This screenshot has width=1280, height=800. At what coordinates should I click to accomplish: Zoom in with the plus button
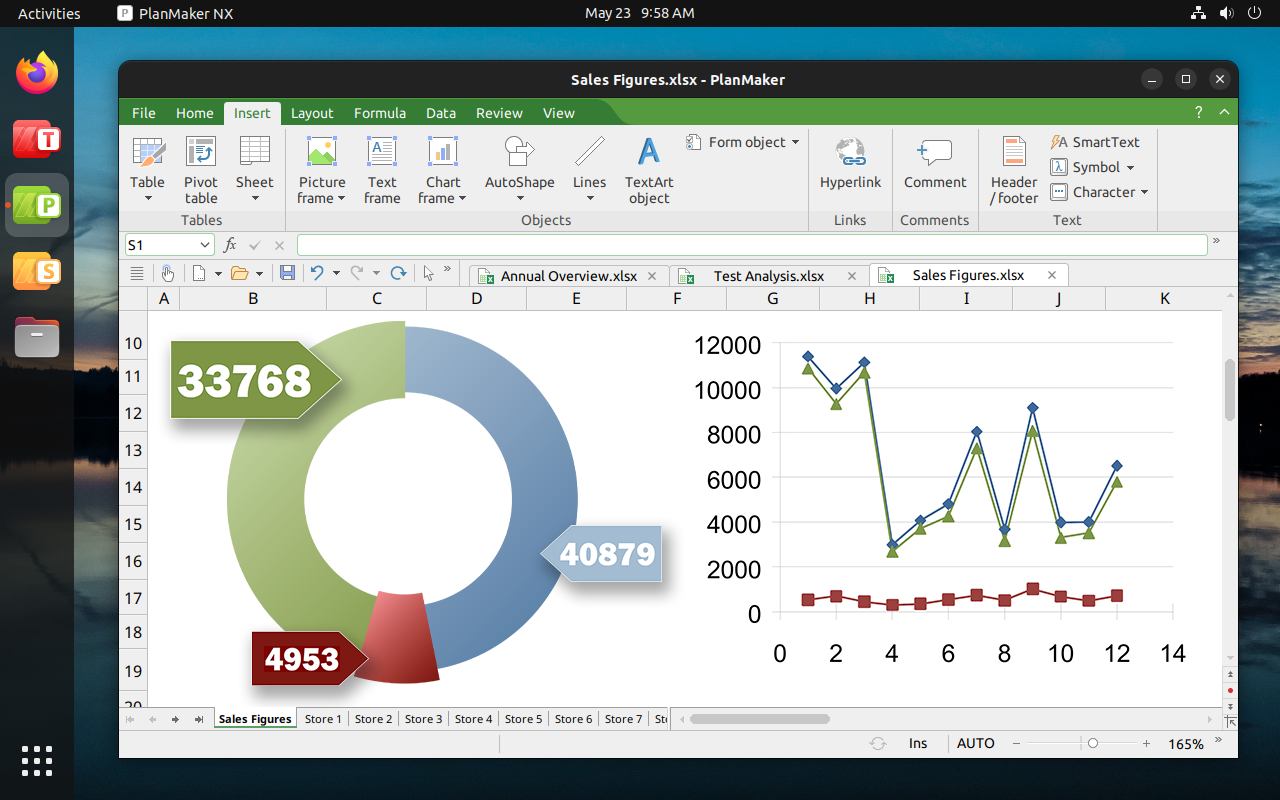point(1147,743)
